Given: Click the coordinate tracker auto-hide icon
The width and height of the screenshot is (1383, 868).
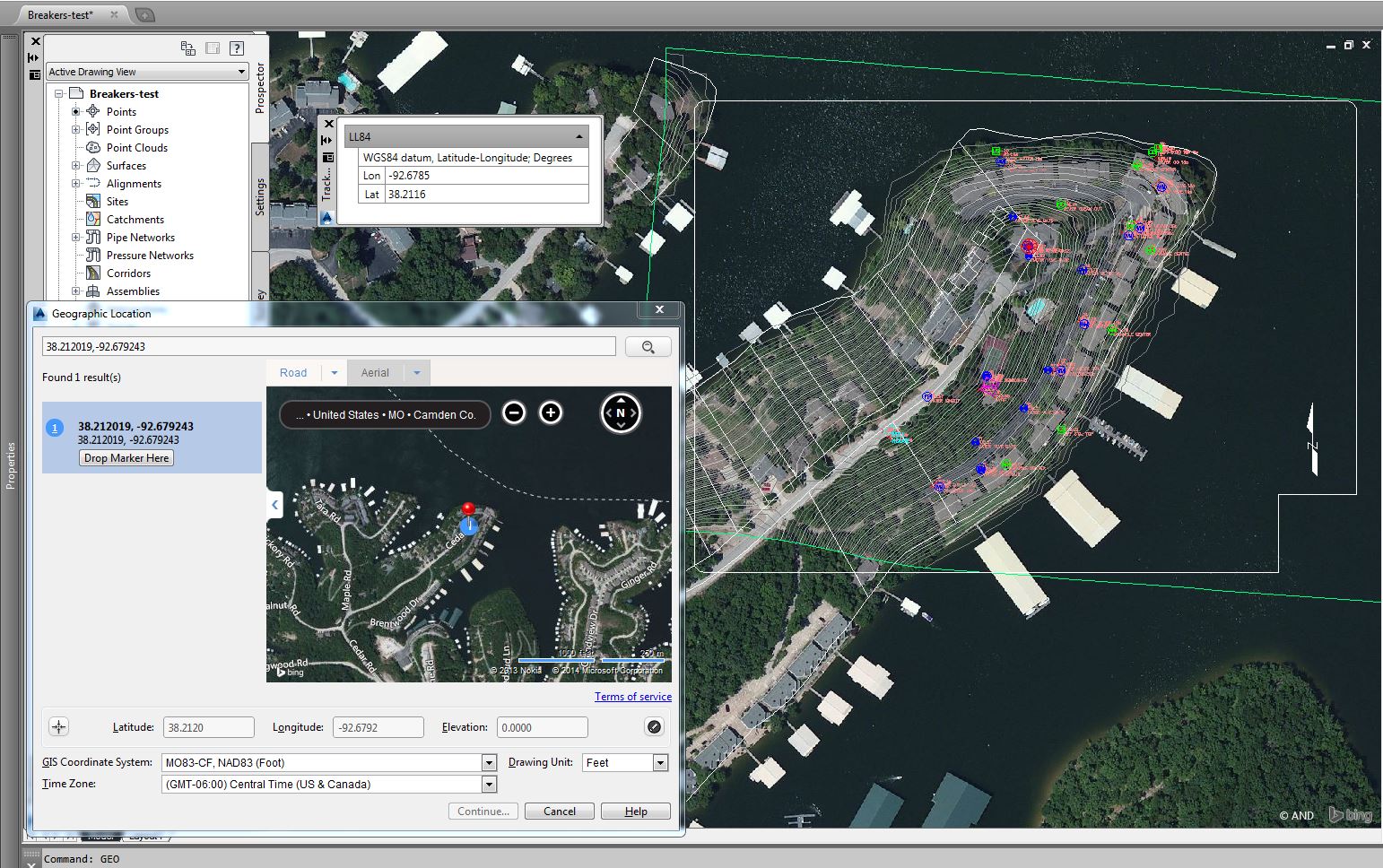Looking at the screenshot, I should tap(327, 140).
